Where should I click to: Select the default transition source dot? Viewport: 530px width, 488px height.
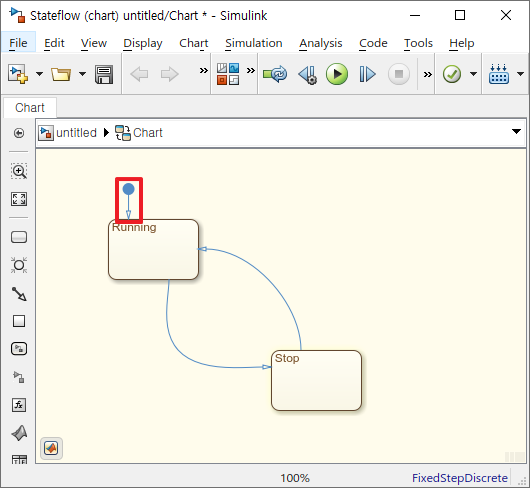tap(128, 189)
